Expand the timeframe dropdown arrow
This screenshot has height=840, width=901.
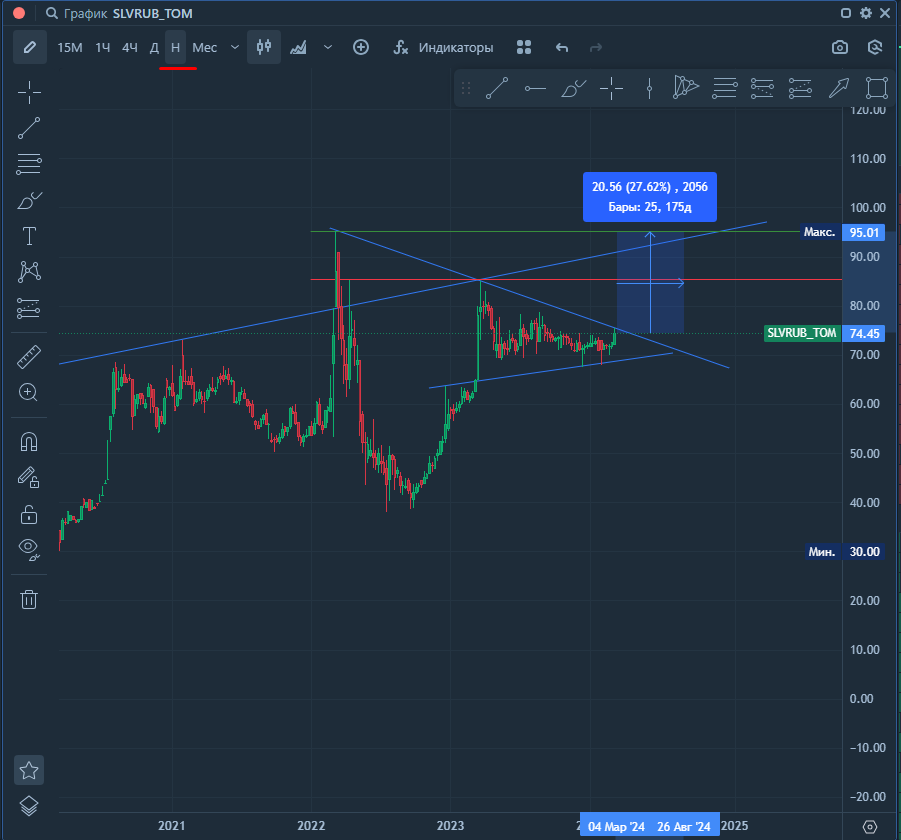click(234, 47)
